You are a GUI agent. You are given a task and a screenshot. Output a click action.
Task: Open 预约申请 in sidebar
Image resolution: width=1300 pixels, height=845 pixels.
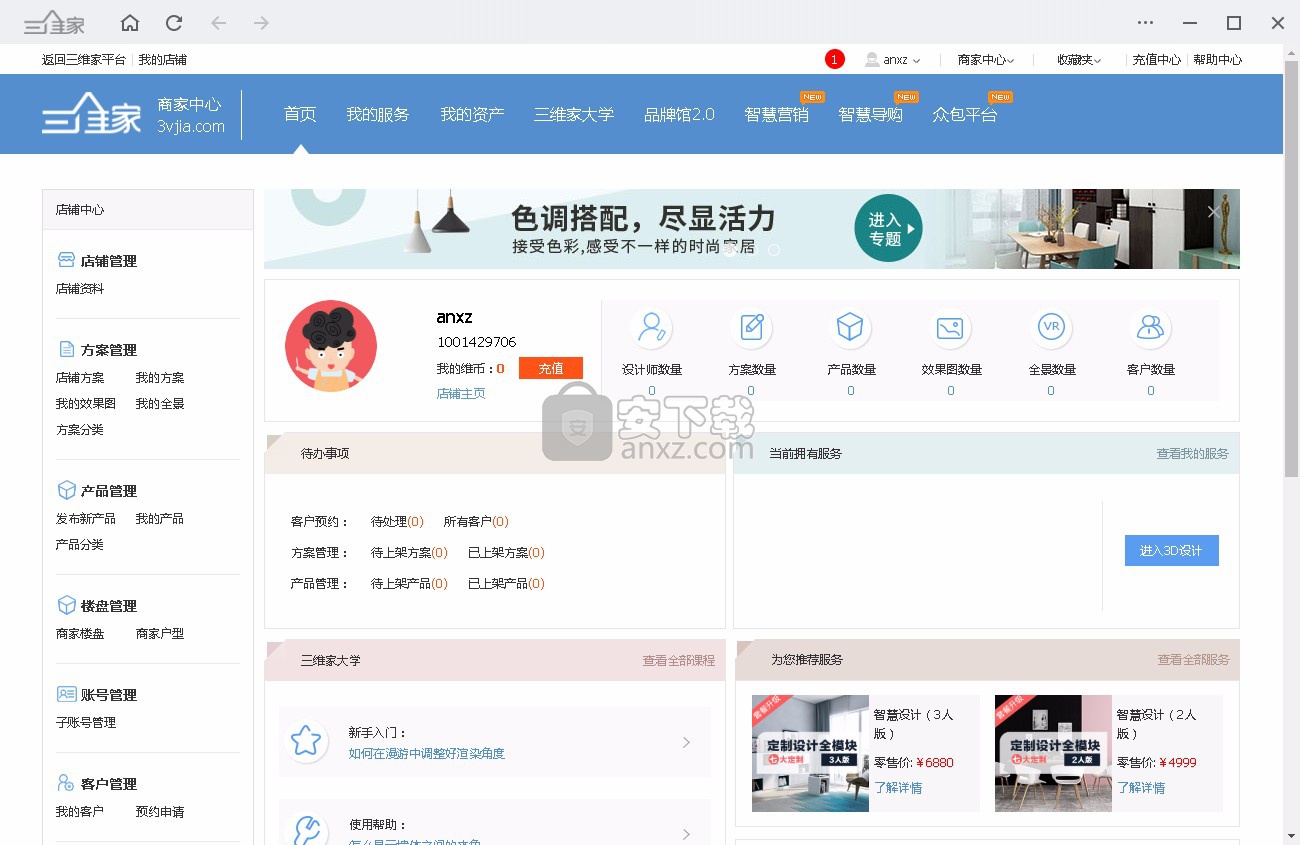tap(160, 812)
